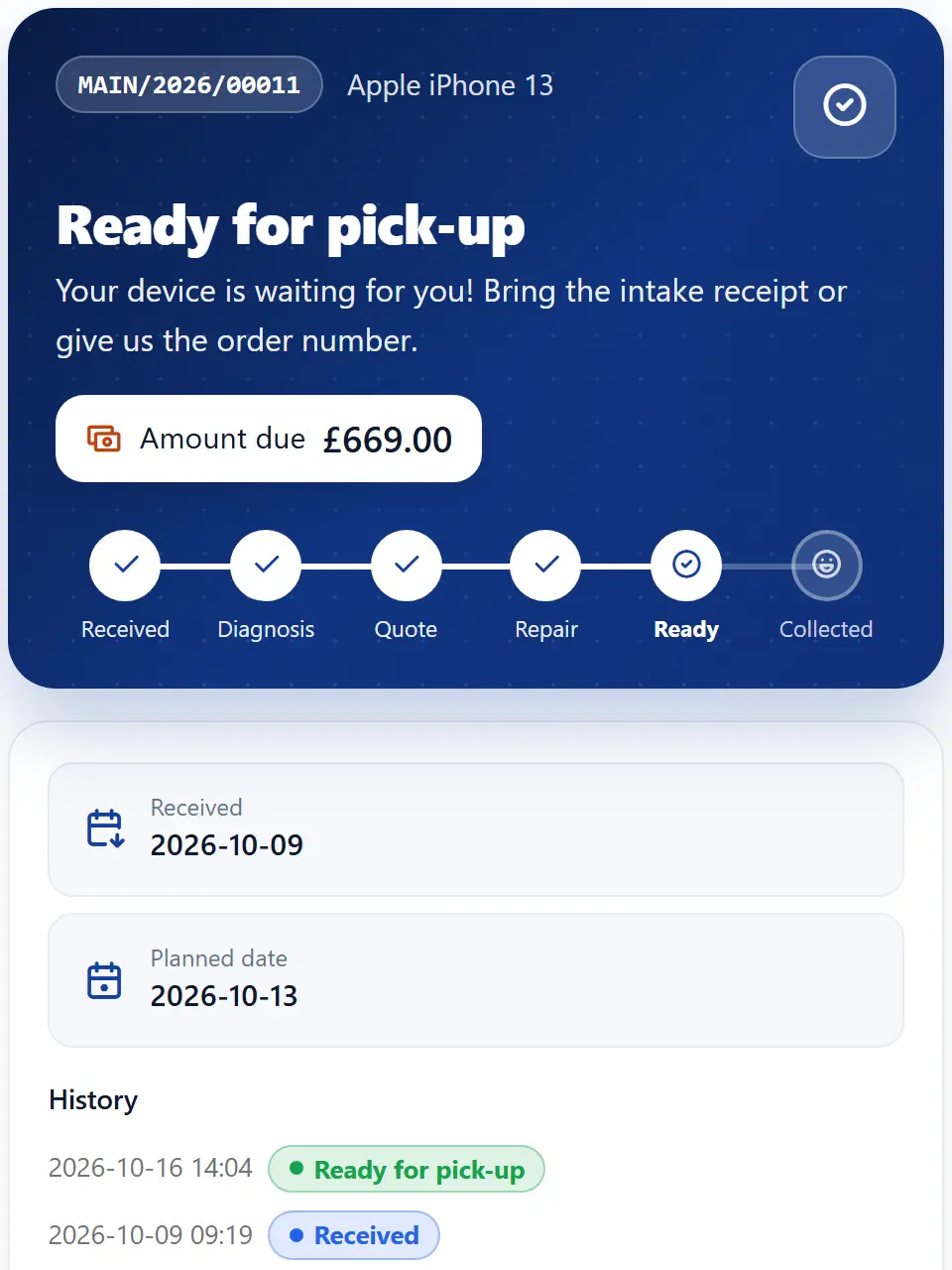
Task: Click the Received step circle
Action: 125,566
